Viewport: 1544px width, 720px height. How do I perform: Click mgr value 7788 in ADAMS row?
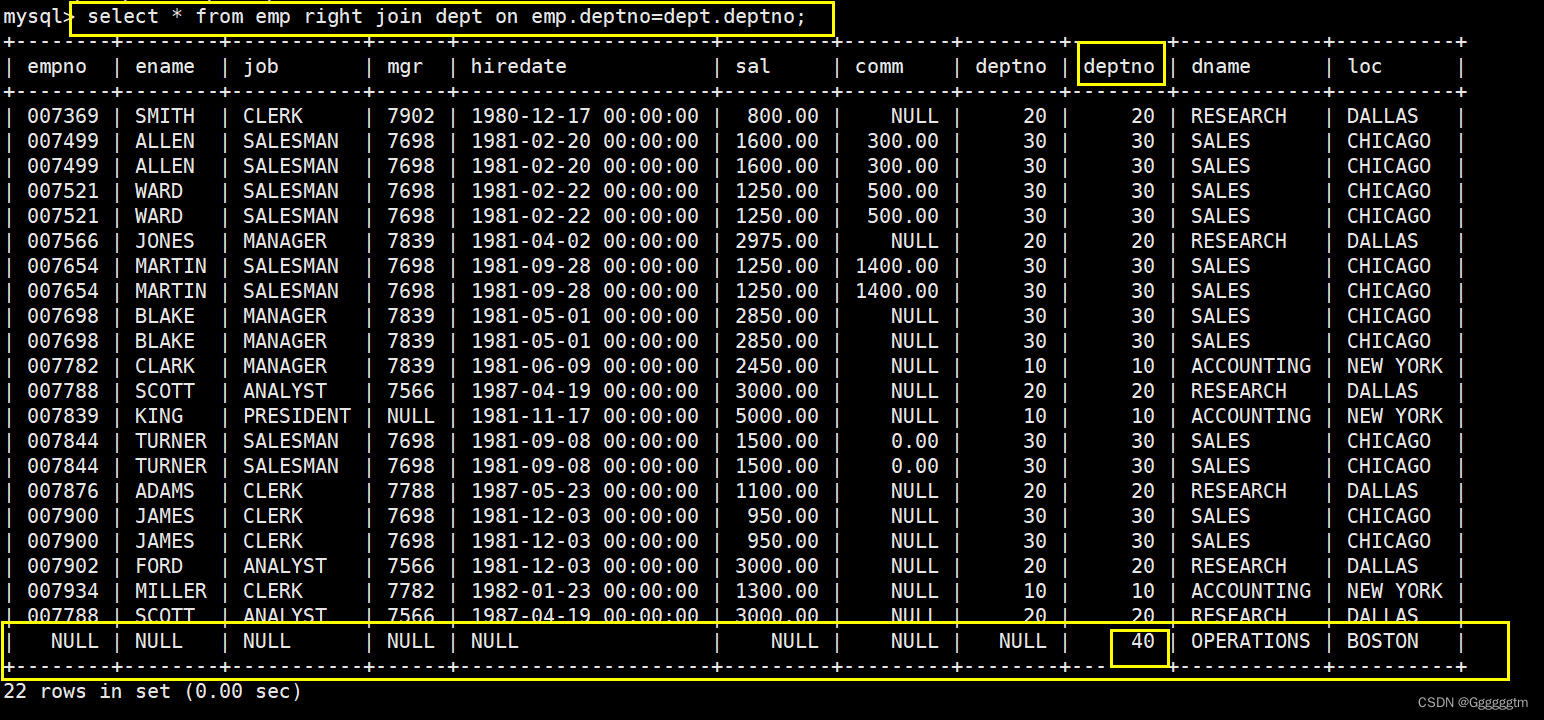[411, 491]
